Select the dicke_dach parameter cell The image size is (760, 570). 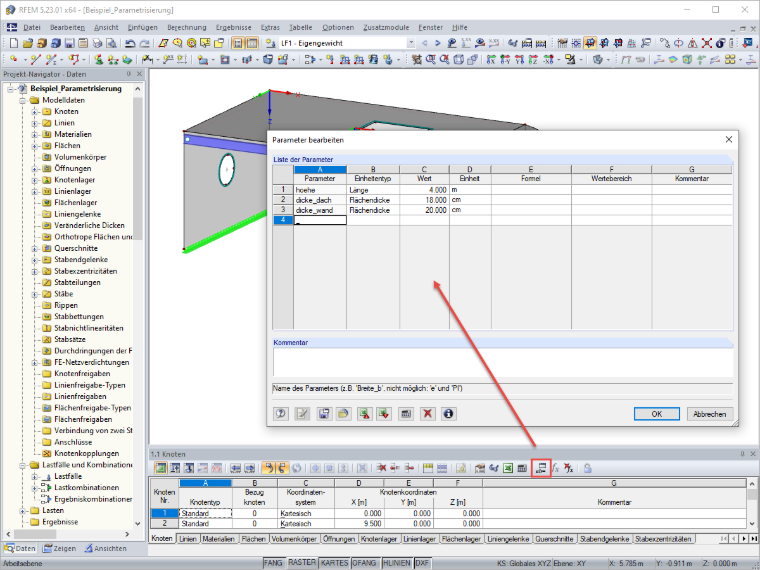coord(320,200)
